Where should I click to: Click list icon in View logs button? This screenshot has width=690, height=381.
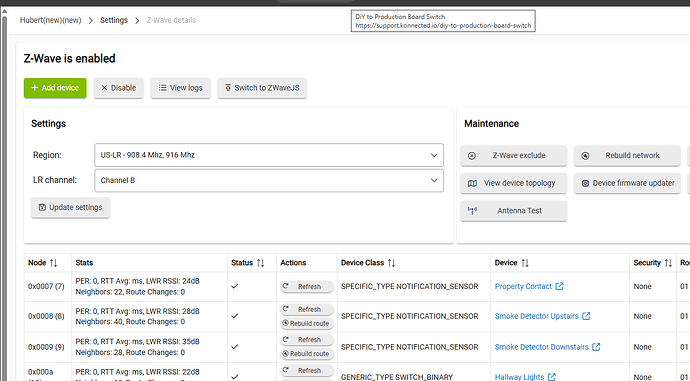[x=162, y=88]
